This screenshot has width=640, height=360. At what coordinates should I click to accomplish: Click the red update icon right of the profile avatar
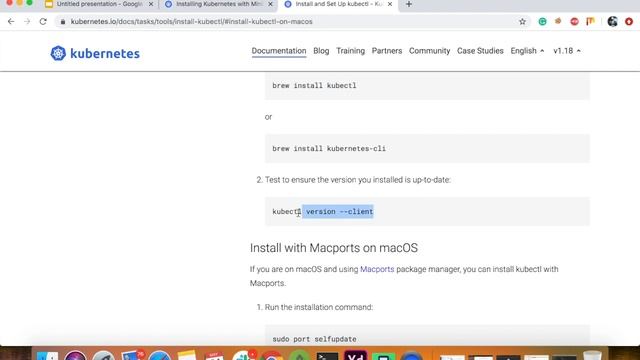point(629,22)
